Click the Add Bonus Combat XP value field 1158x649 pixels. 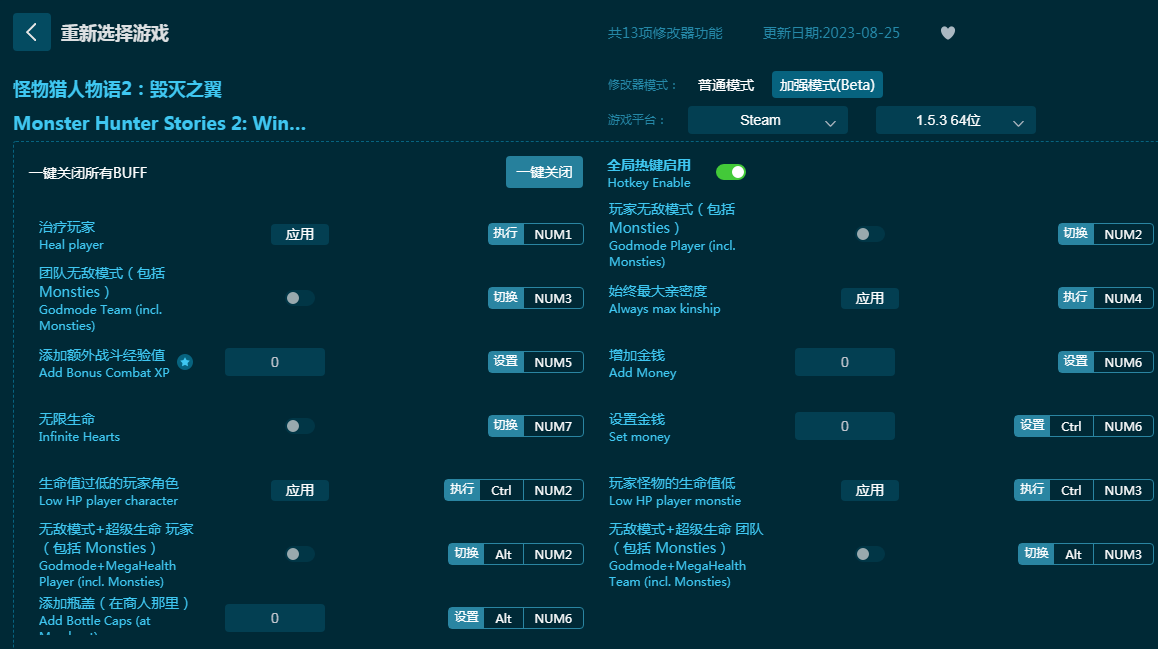coord(275,362)
